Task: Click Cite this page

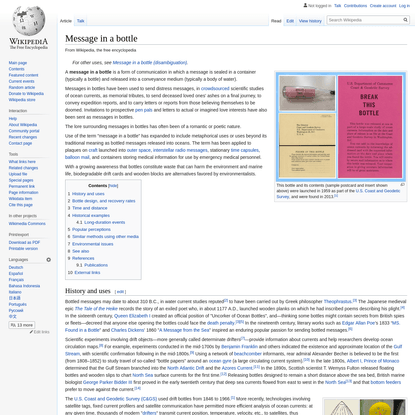Action: click(21, 205)
